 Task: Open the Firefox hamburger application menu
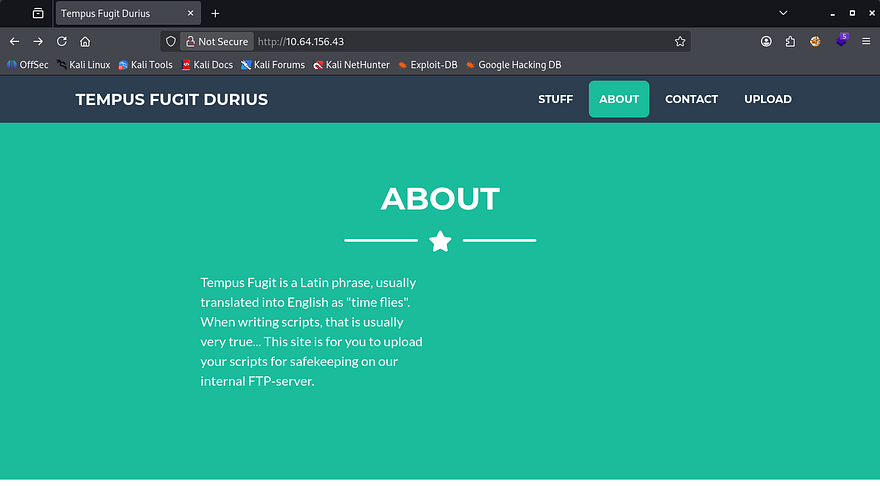point(866,42)
